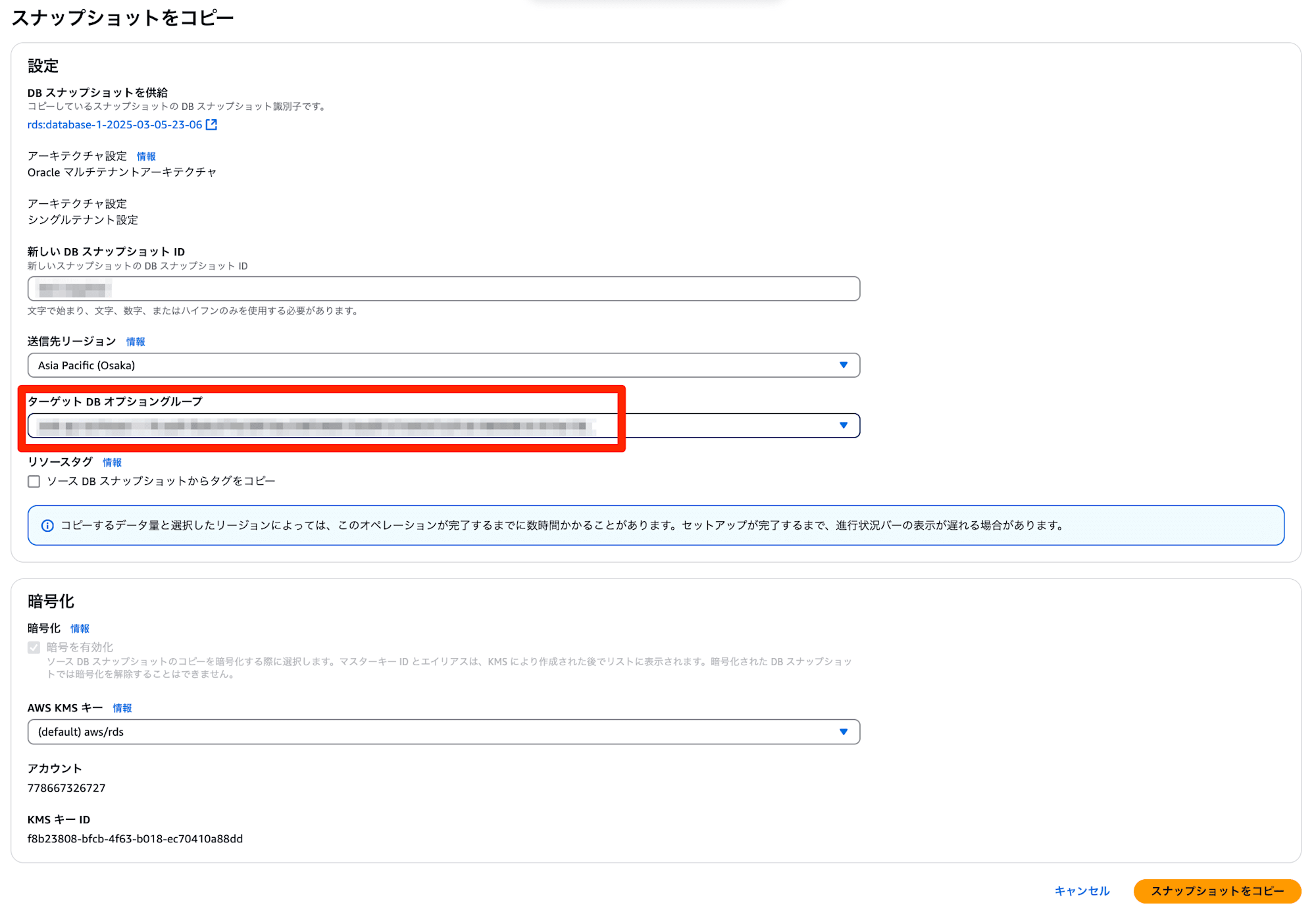
Task: Open the 情報 link next to リソースタグ
Action: (x=112, y=463)
